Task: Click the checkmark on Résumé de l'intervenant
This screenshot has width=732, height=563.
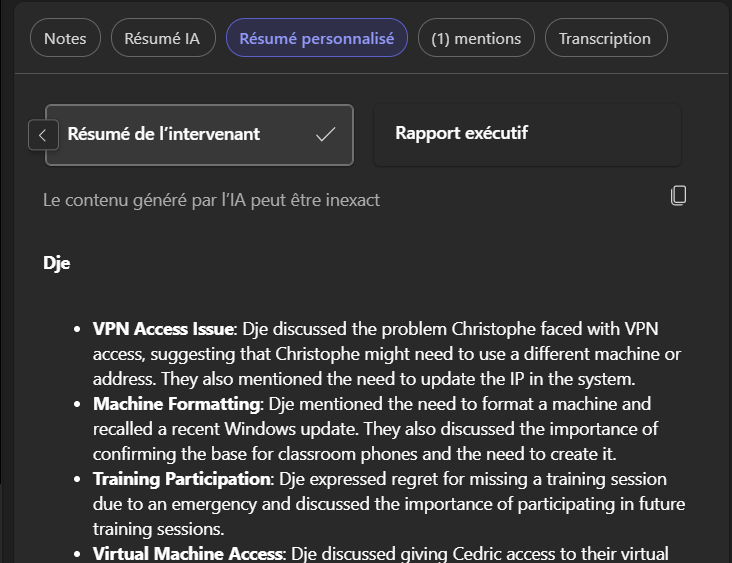Action: (x=325, y=134)
